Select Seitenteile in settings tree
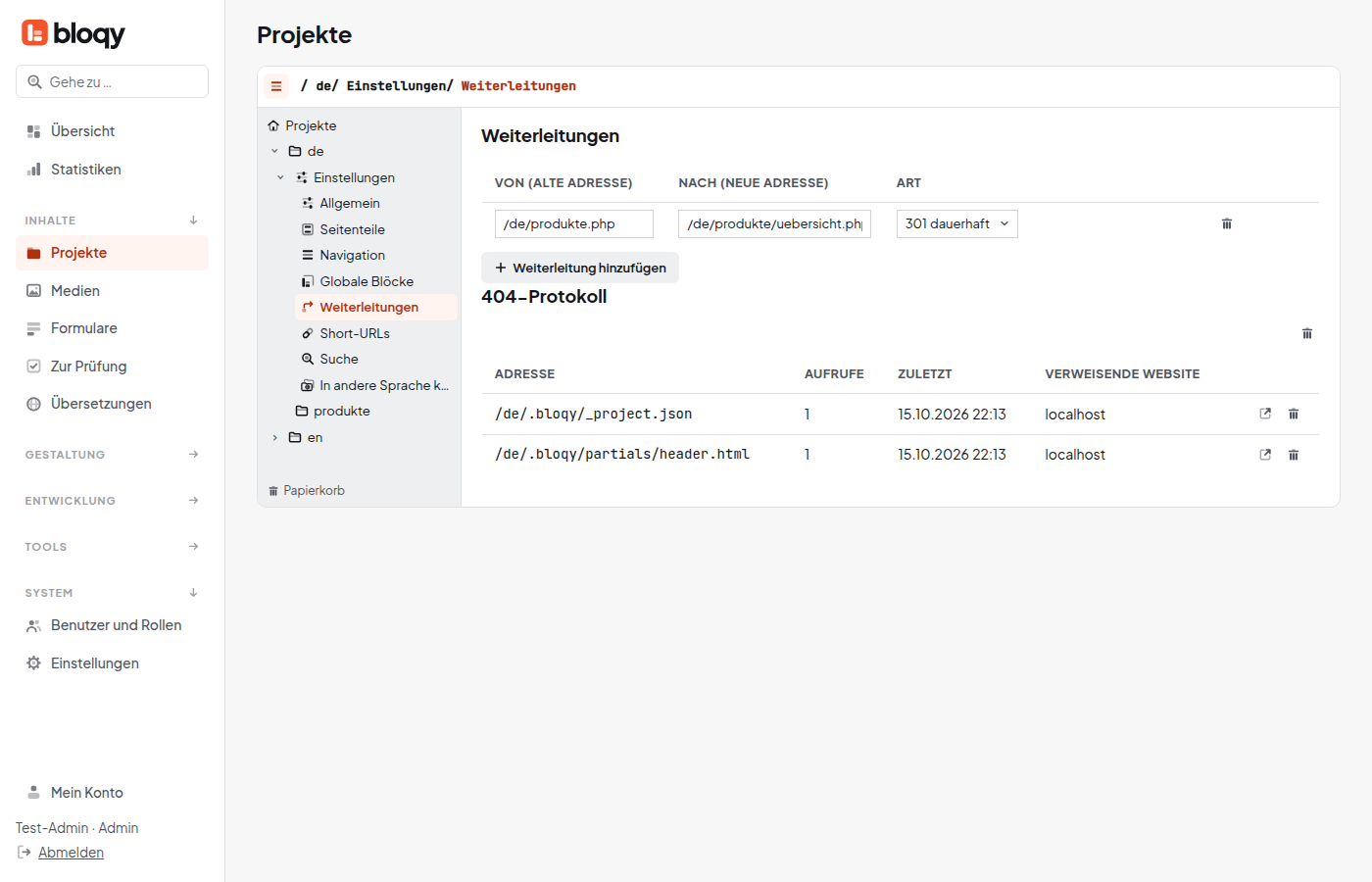The height and width of the screenshot is (882, 1372). (x=376, y=229)
